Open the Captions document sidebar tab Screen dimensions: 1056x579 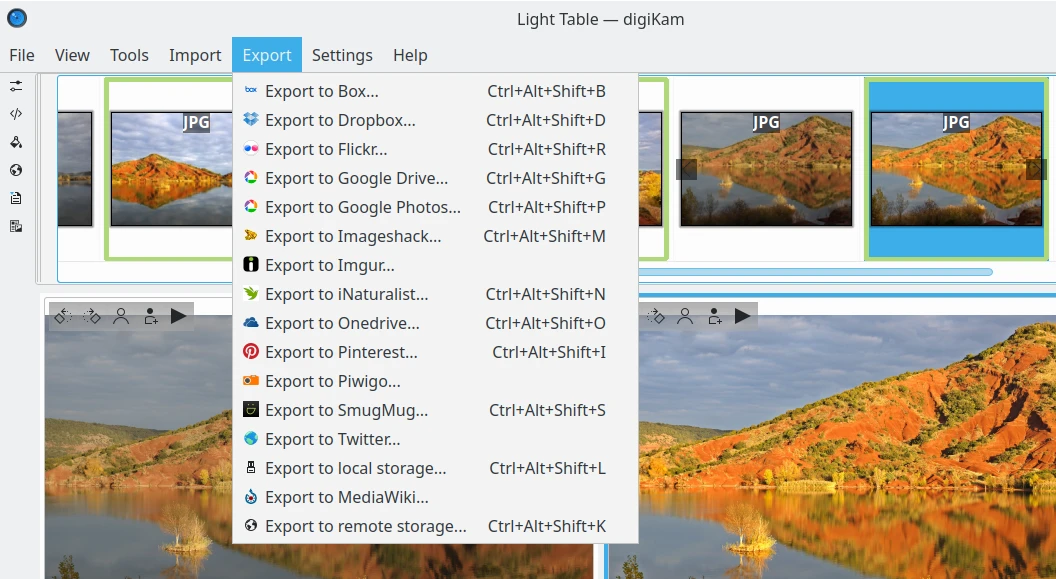[x=16, y=198]
